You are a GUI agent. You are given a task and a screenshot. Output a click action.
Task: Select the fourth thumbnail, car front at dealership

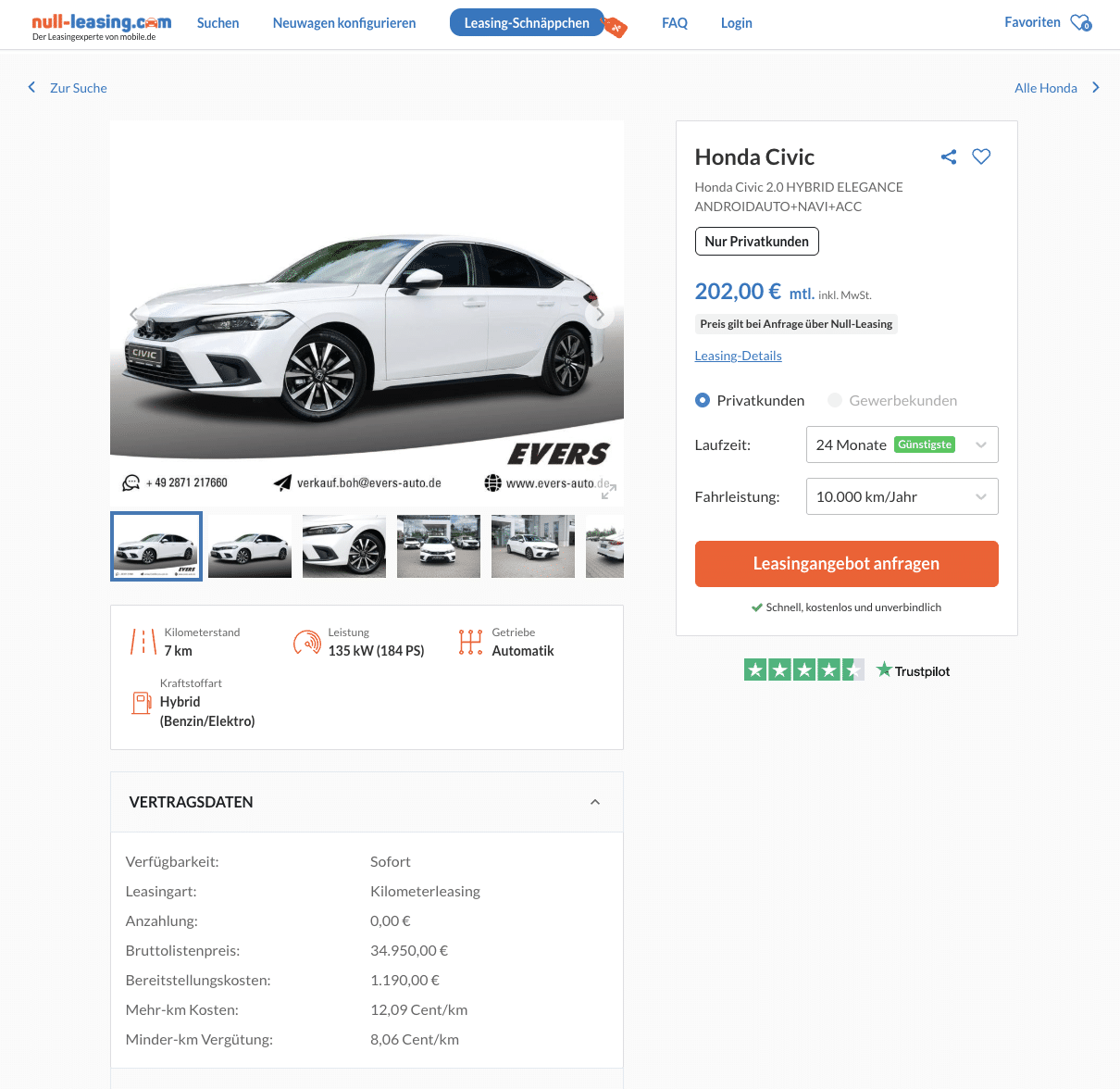[439, 546]
